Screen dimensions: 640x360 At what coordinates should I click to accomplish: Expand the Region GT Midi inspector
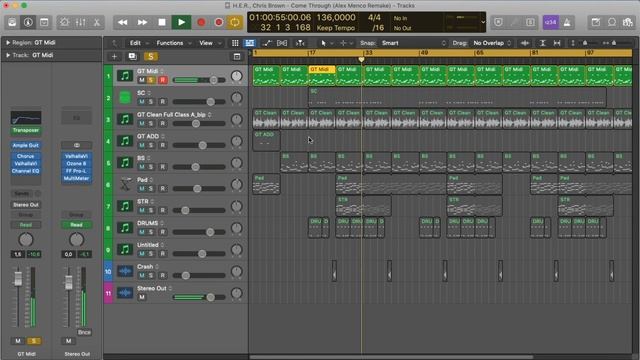[x=8, y=42]
